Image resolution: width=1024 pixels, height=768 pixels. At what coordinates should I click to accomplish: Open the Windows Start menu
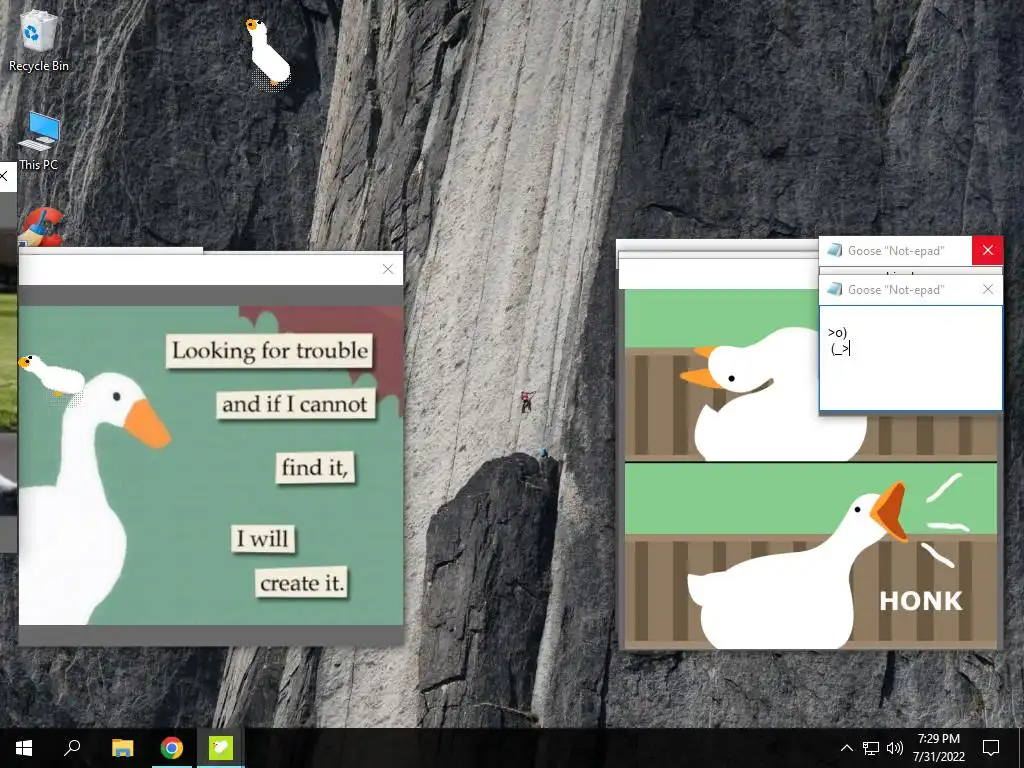(24, 748)
